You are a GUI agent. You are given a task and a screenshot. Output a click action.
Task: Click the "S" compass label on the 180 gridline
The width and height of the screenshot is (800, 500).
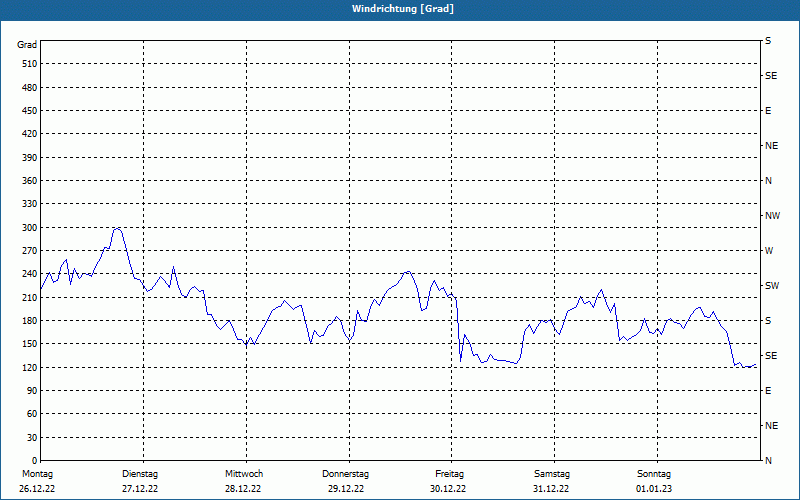pos(768,320)
